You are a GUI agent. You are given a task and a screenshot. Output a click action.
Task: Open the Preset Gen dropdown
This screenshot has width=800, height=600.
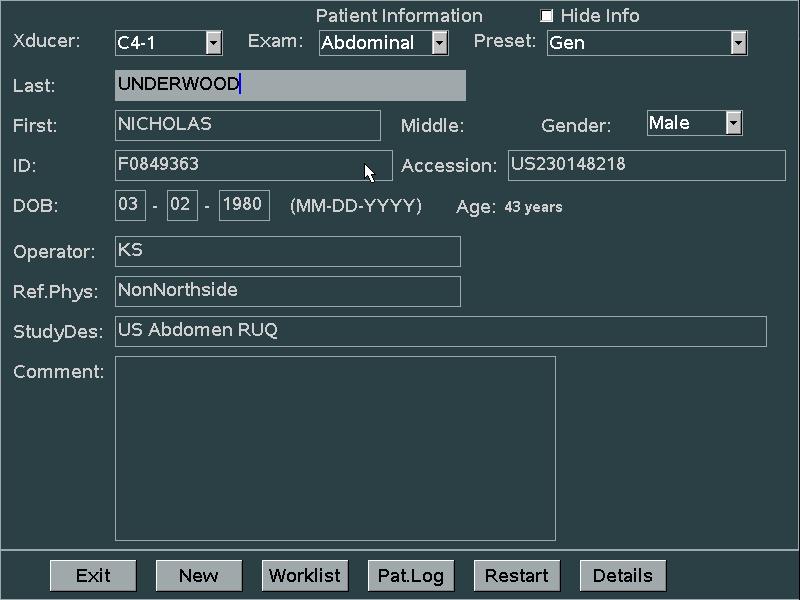(738, 43)
